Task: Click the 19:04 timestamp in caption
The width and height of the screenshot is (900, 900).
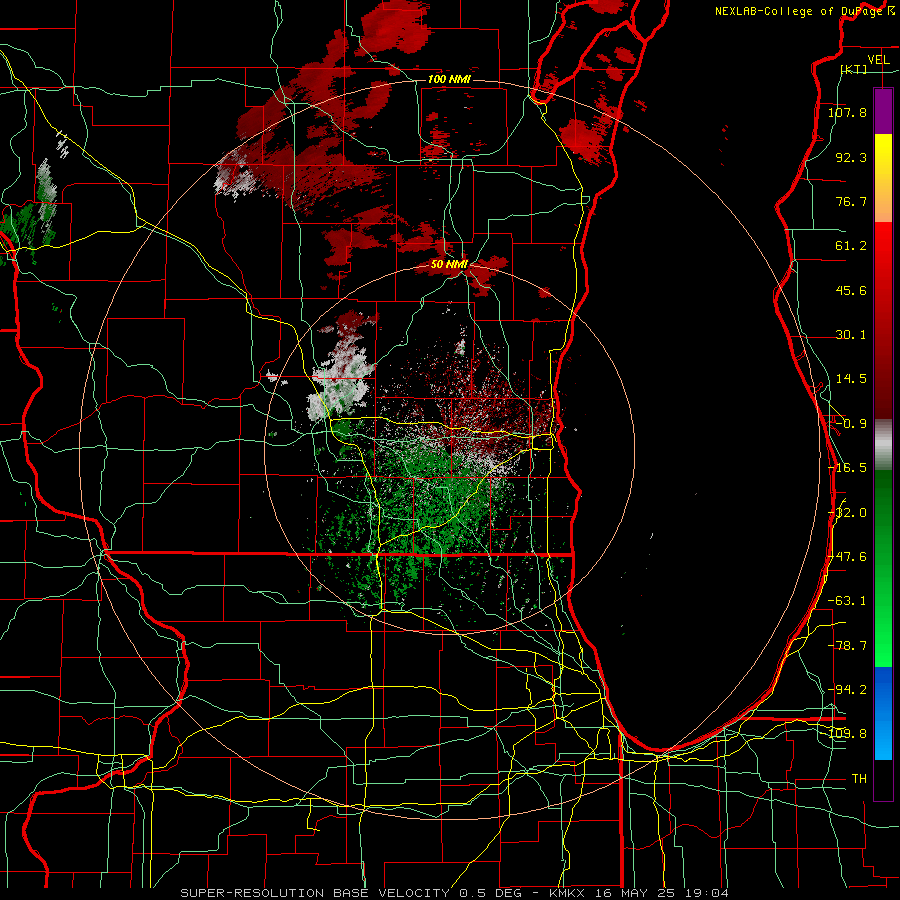Action: click(x=708, y=893)
